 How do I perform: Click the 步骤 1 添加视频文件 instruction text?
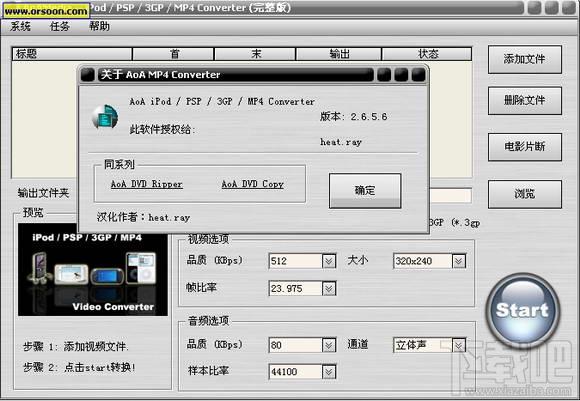[x=76, y=347]
